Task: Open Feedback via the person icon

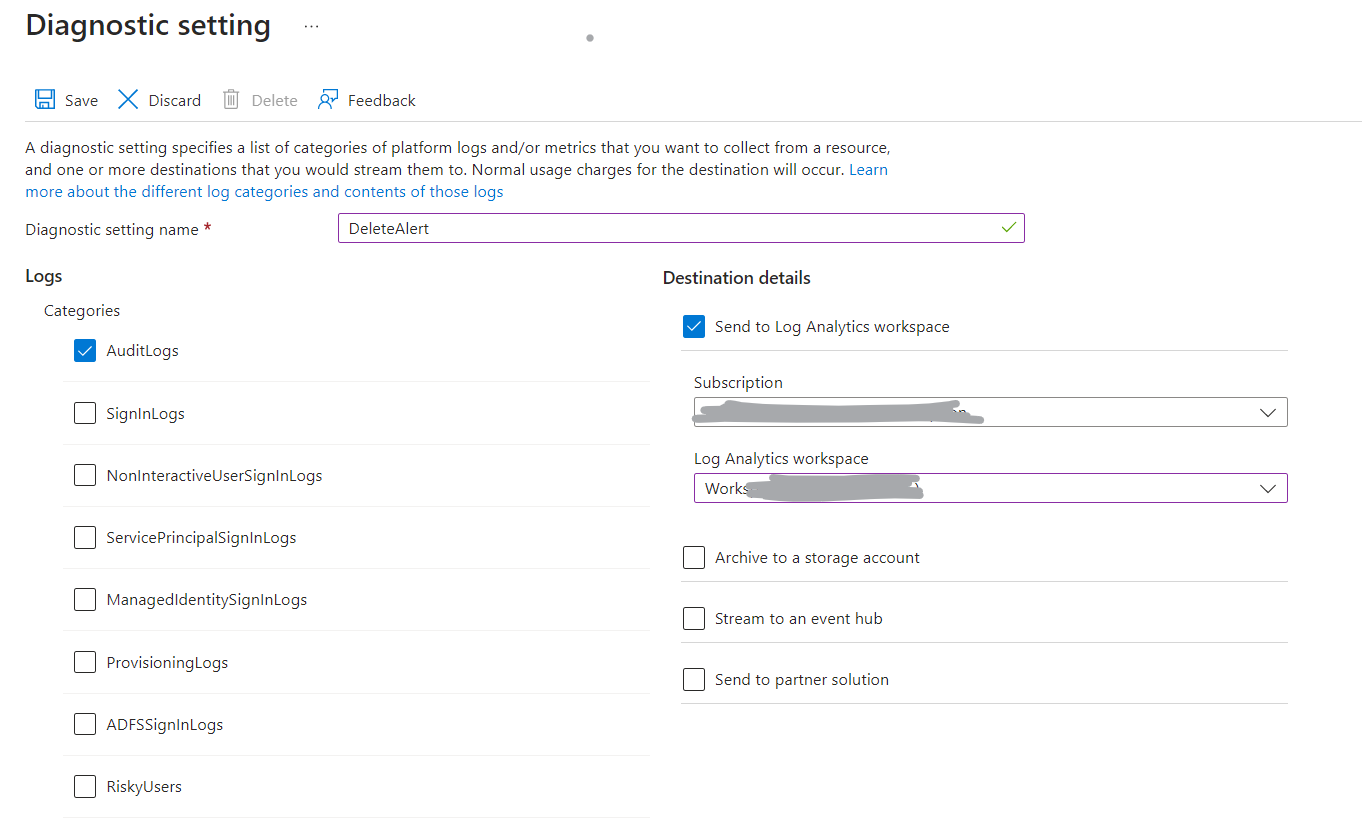Action: (328, 99)
